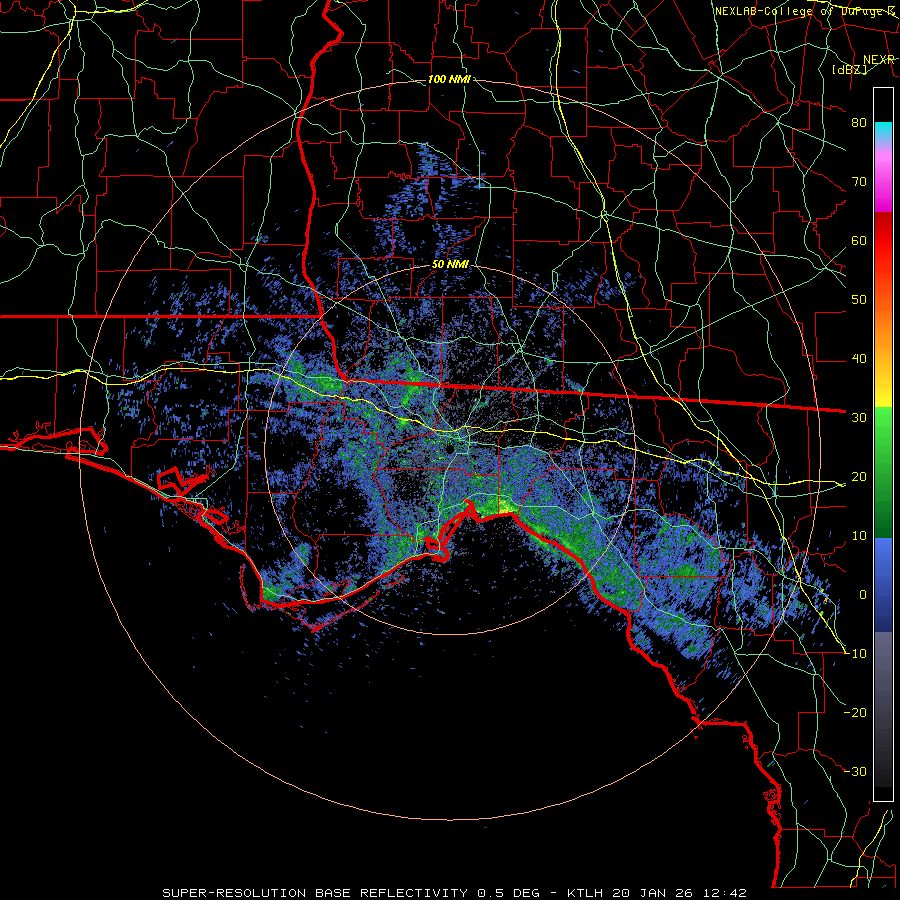The width and height of the screenshot is (900, 900).
Task: Click the "0.5 DEG" tilt label in the footer
Action: pos(509,893)
